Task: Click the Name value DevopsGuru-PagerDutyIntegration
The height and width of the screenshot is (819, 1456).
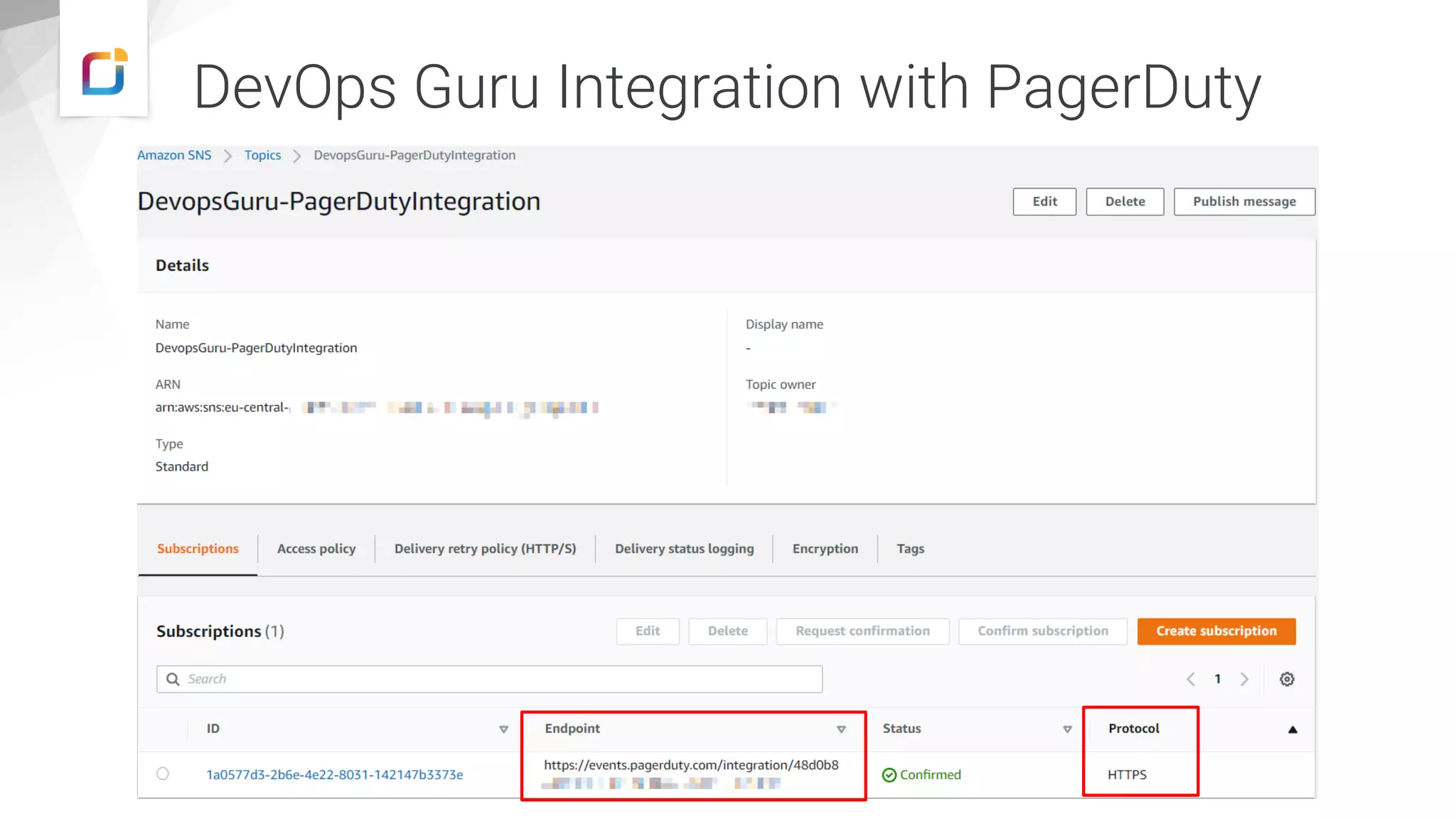Action: [x=257, y=348]
